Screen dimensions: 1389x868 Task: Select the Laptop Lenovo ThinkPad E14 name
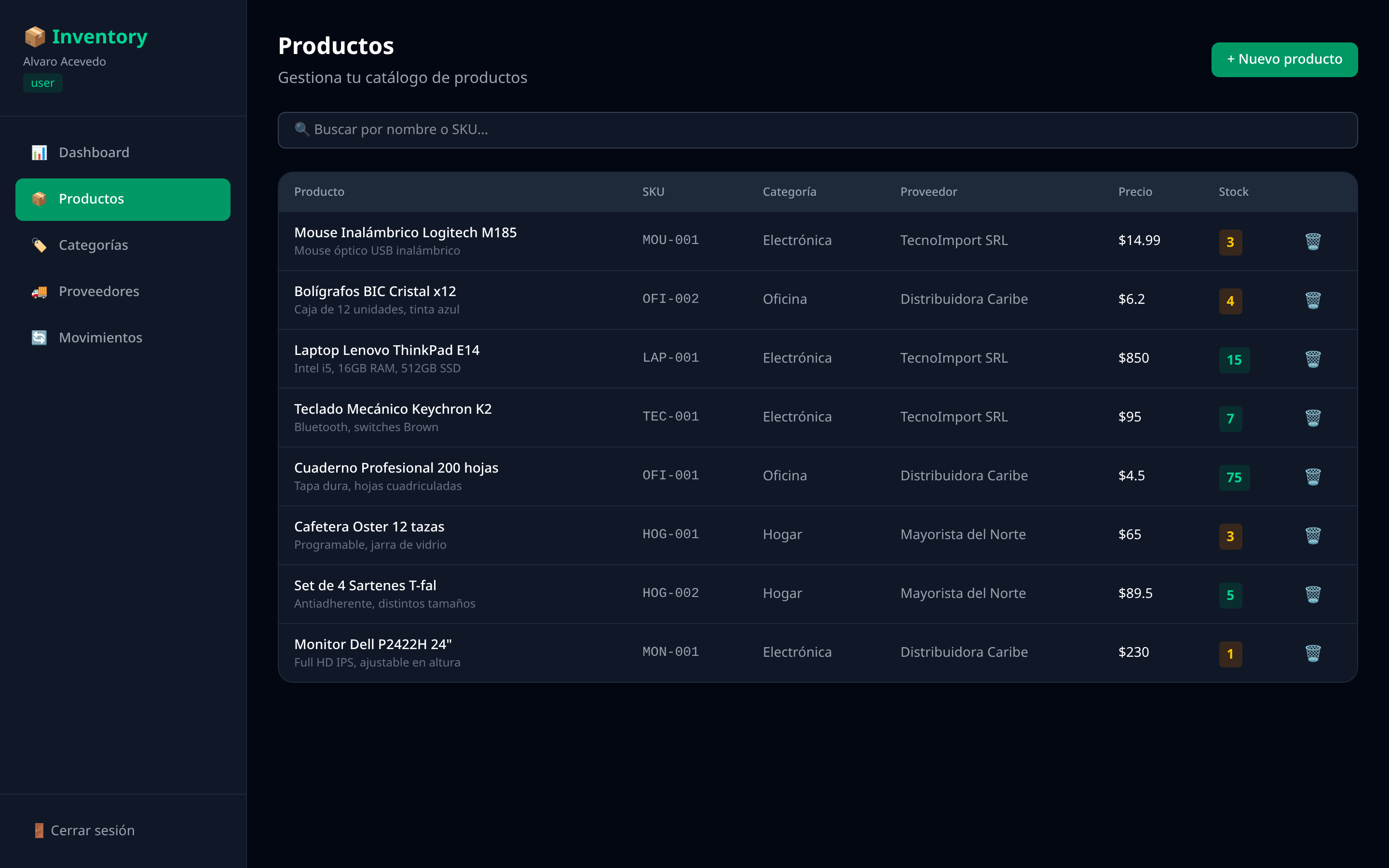pyautogui.click(x=387, y=350)
